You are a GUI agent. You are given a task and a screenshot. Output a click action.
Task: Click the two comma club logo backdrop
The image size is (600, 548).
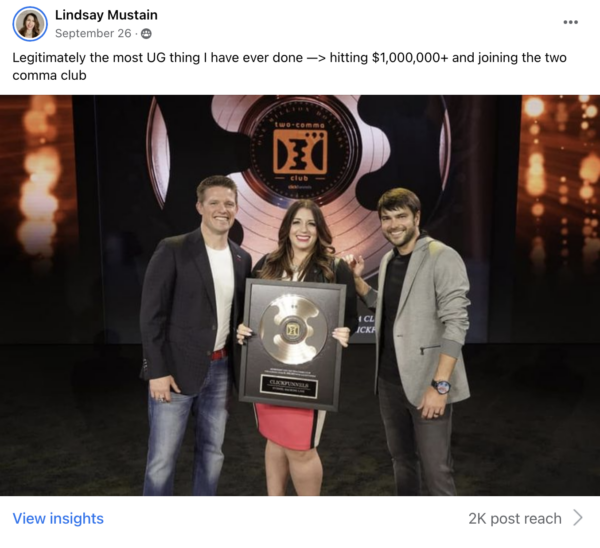coord(300,153)
